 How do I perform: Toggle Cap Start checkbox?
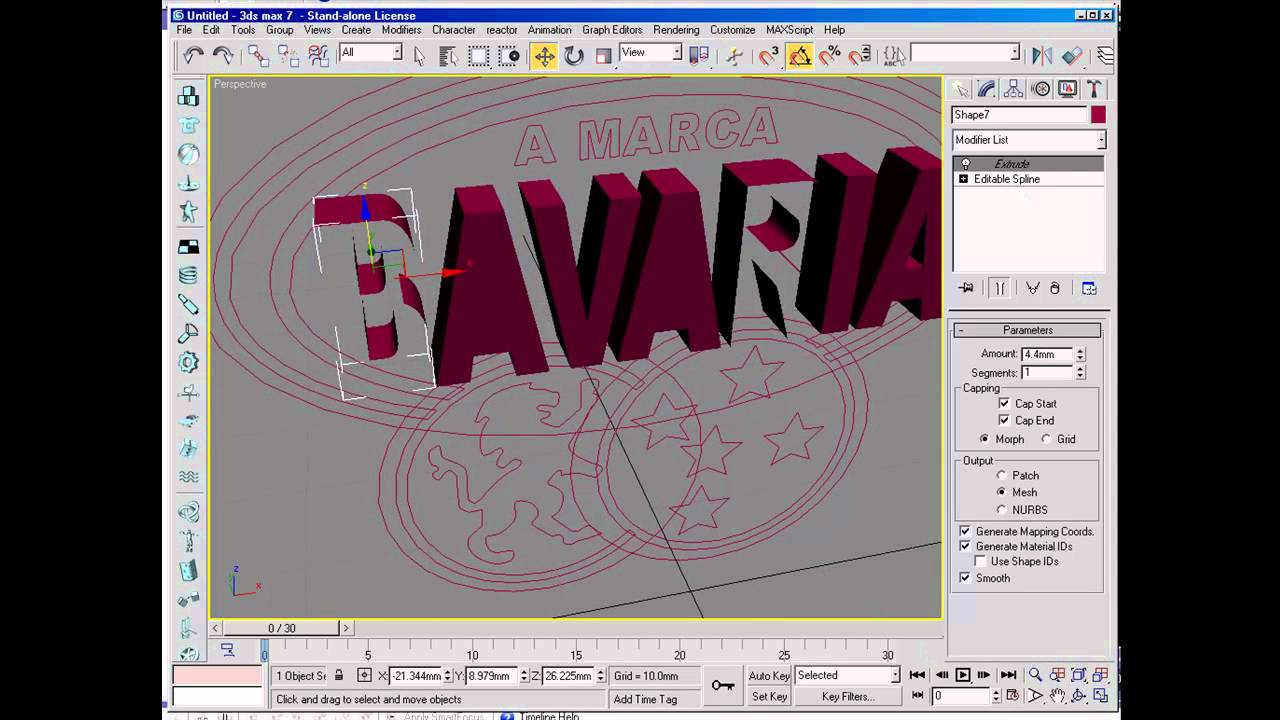1004,404
